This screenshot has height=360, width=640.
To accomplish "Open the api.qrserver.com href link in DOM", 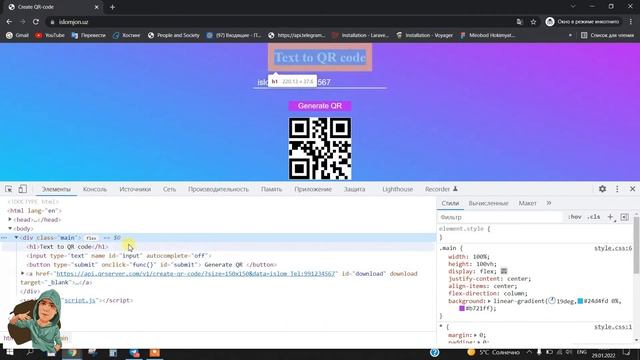I will 196,273.
